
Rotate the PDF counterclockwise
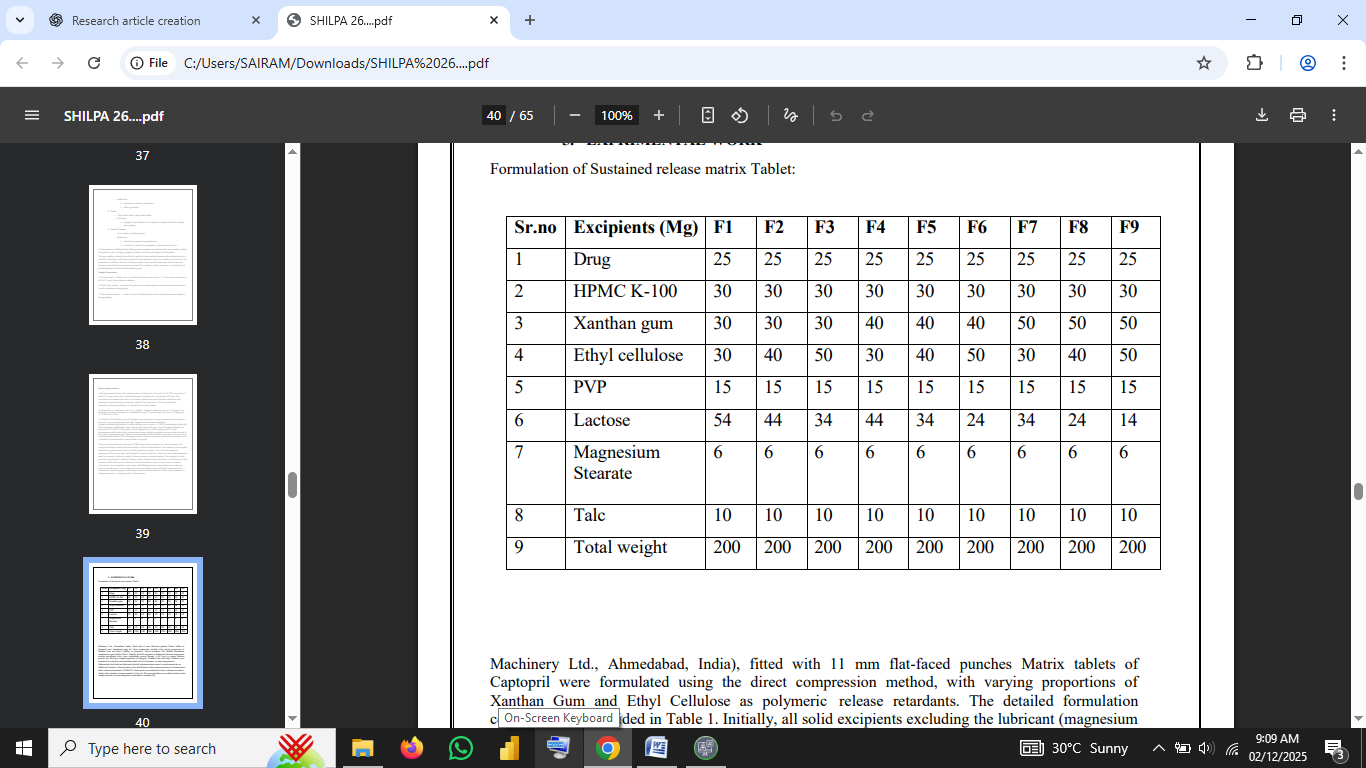pyautogui.click(x=740, y=115)
